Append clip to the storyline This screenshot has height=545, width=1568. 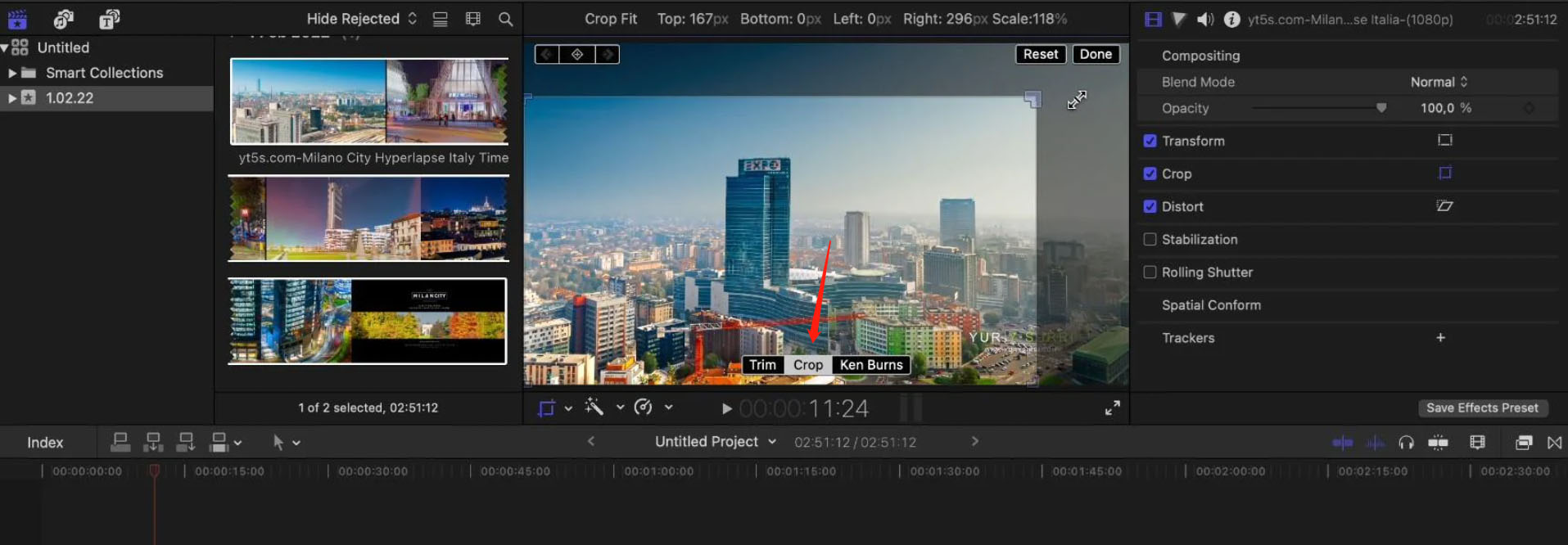click(186, 443)
